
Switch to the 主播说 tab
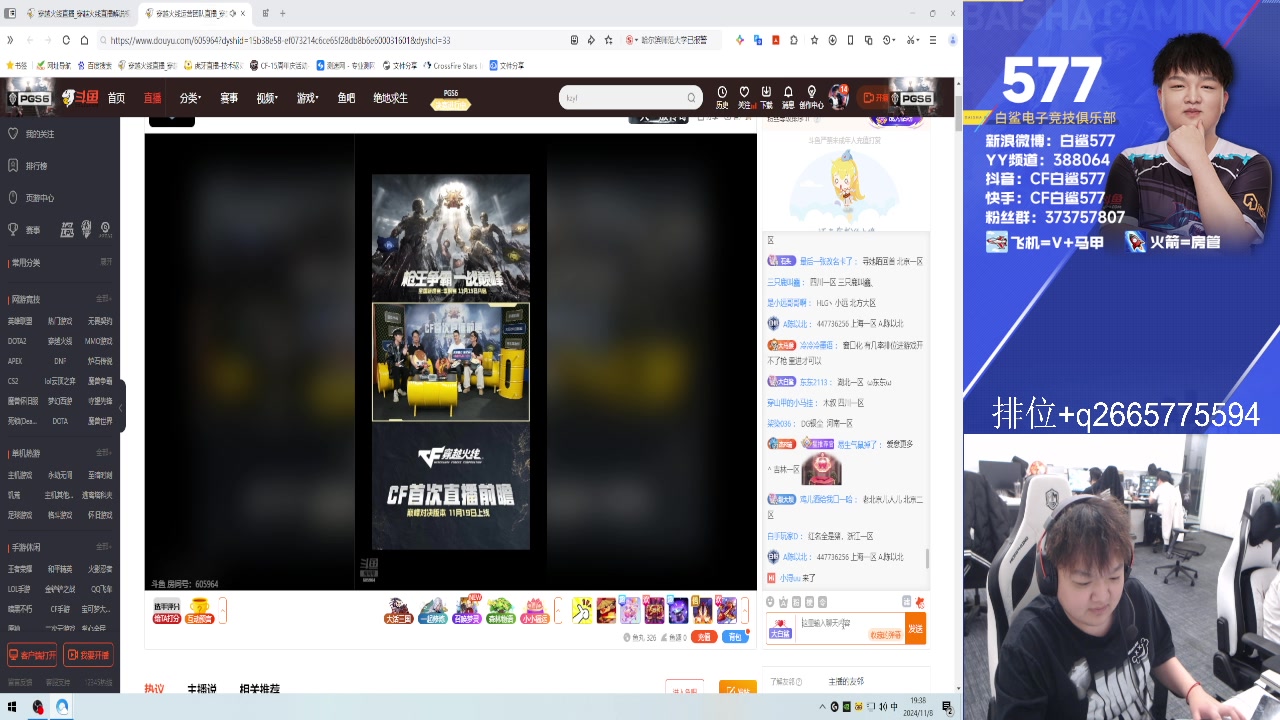tap(201, 689)
